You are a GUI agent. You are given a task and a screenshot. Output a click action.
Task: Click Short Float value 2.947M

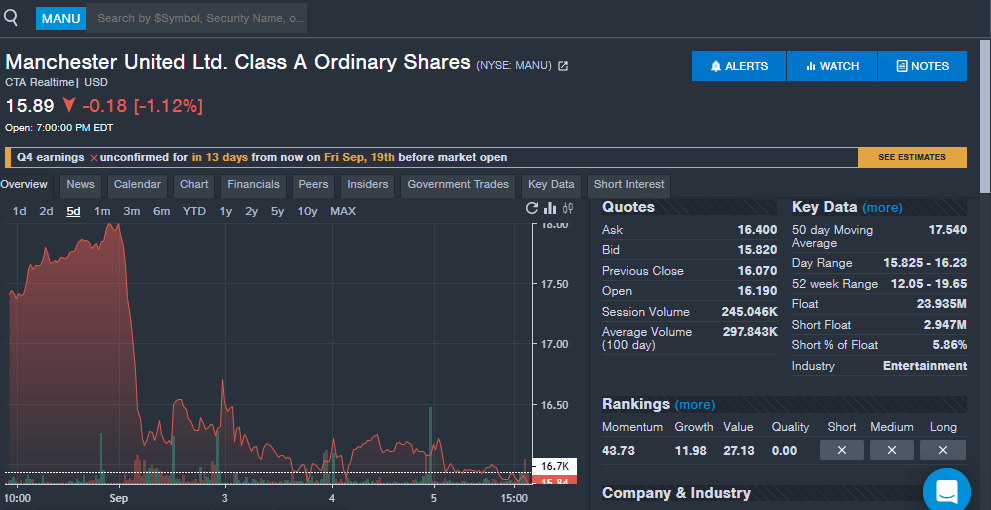(944, 325)
